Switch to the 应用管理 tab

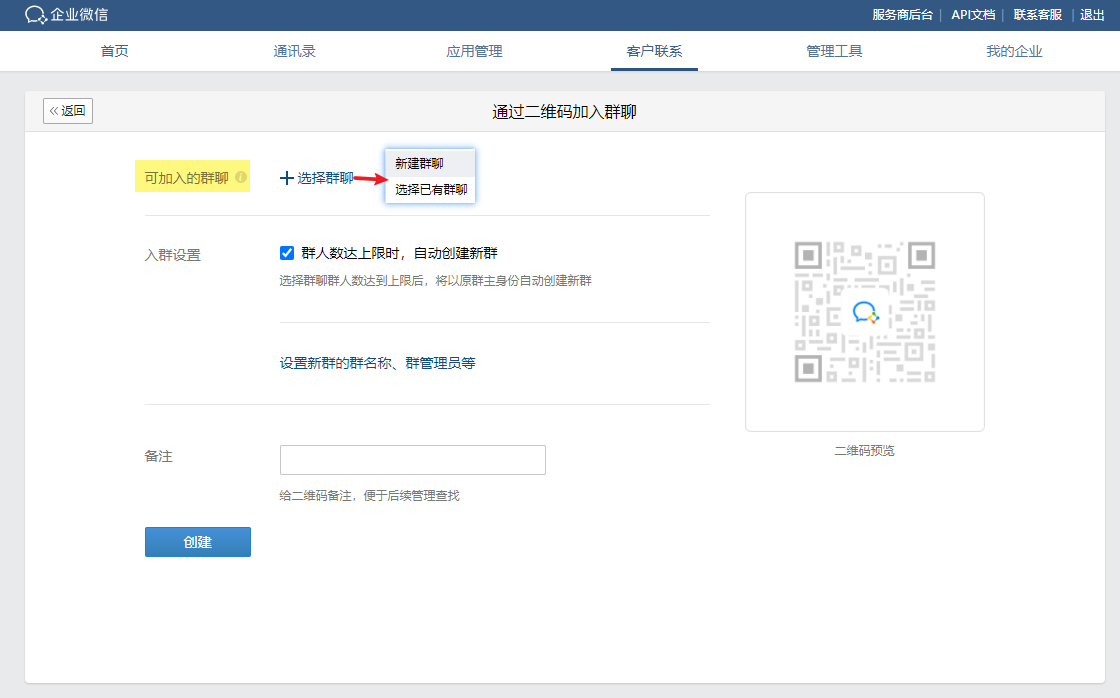point(474,51)
